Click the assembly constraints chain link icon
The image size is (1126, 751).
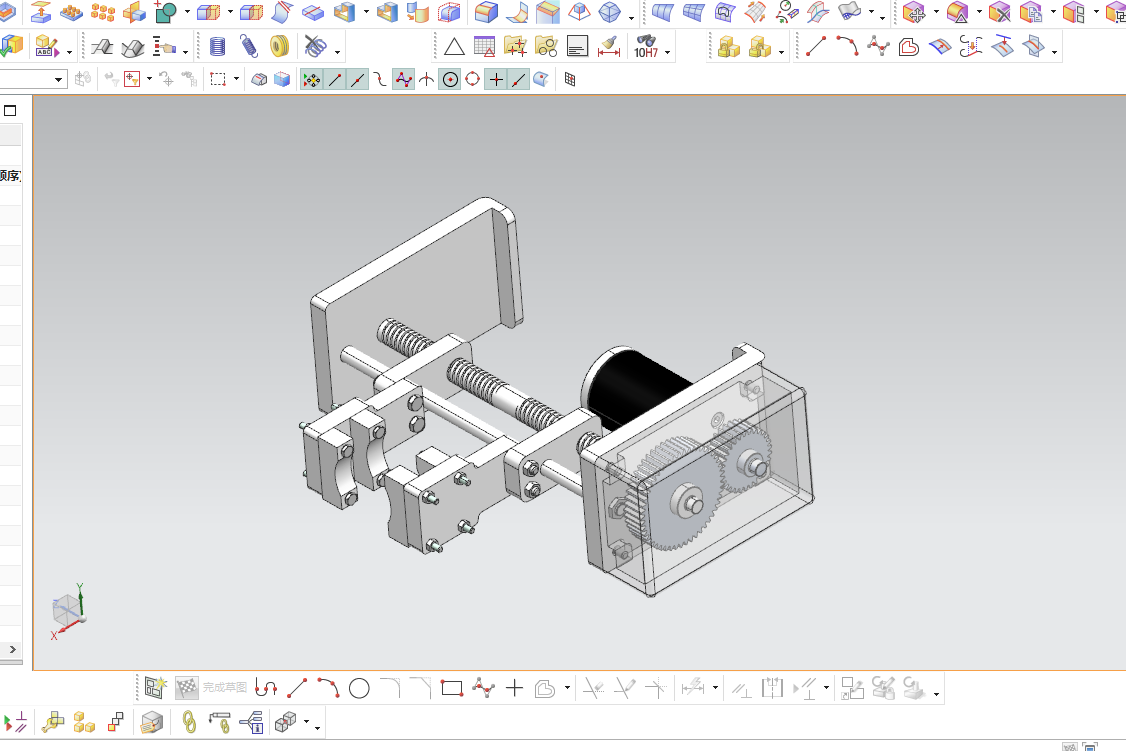pyautogui.click(x=189, y=722)
